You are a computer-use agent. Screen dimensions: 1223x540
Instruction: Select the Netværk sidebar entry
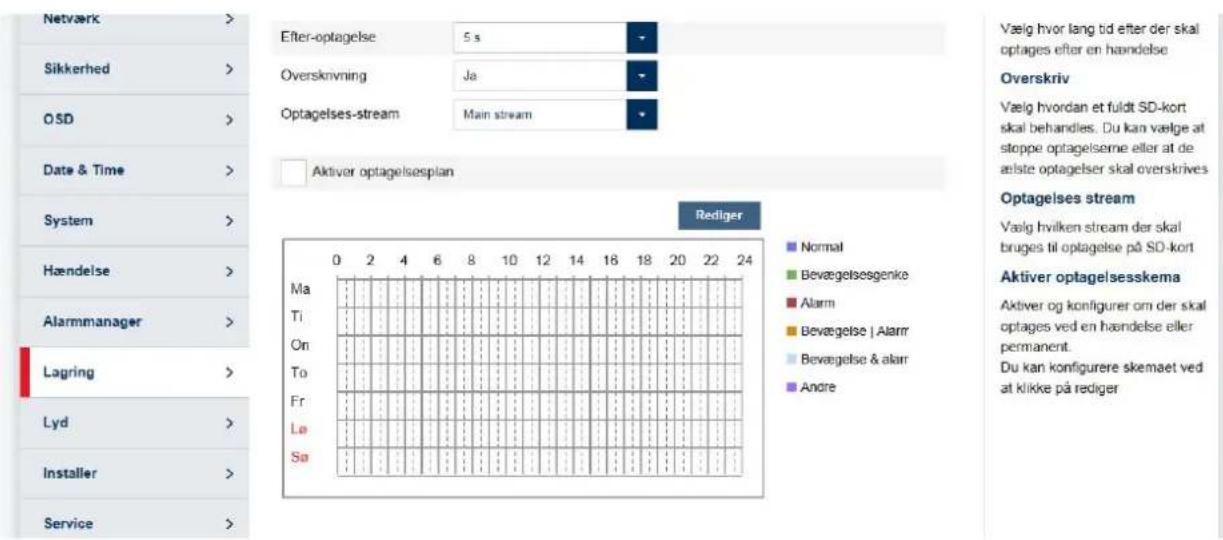[x=134, y=19]
